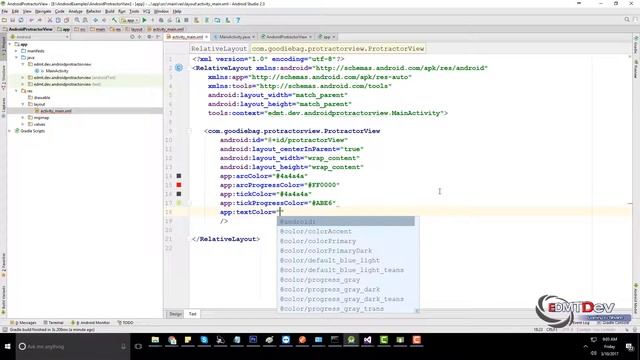Click the Open folder toolbar icon

click(x=4, y=20)
